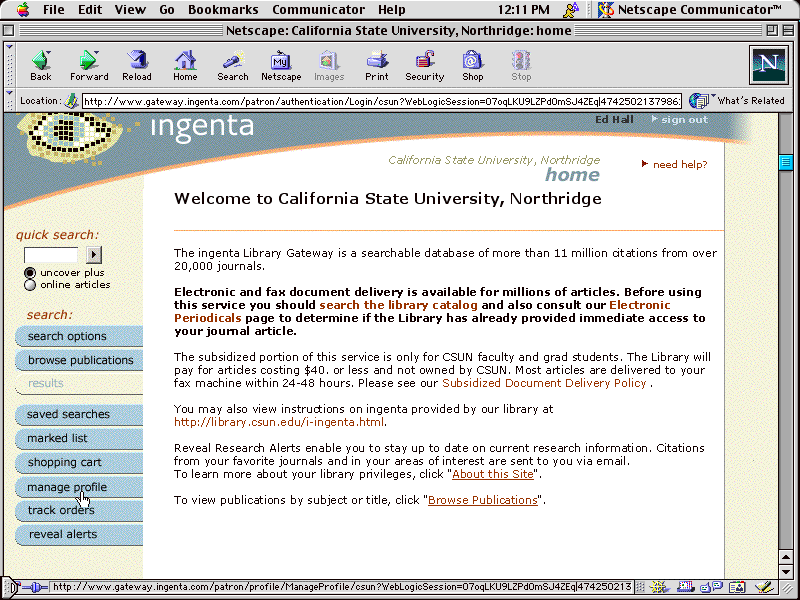The width and height of the screenshot is (800, 600).
Task: Open the Security info button
Action: (x=424, y=66)
